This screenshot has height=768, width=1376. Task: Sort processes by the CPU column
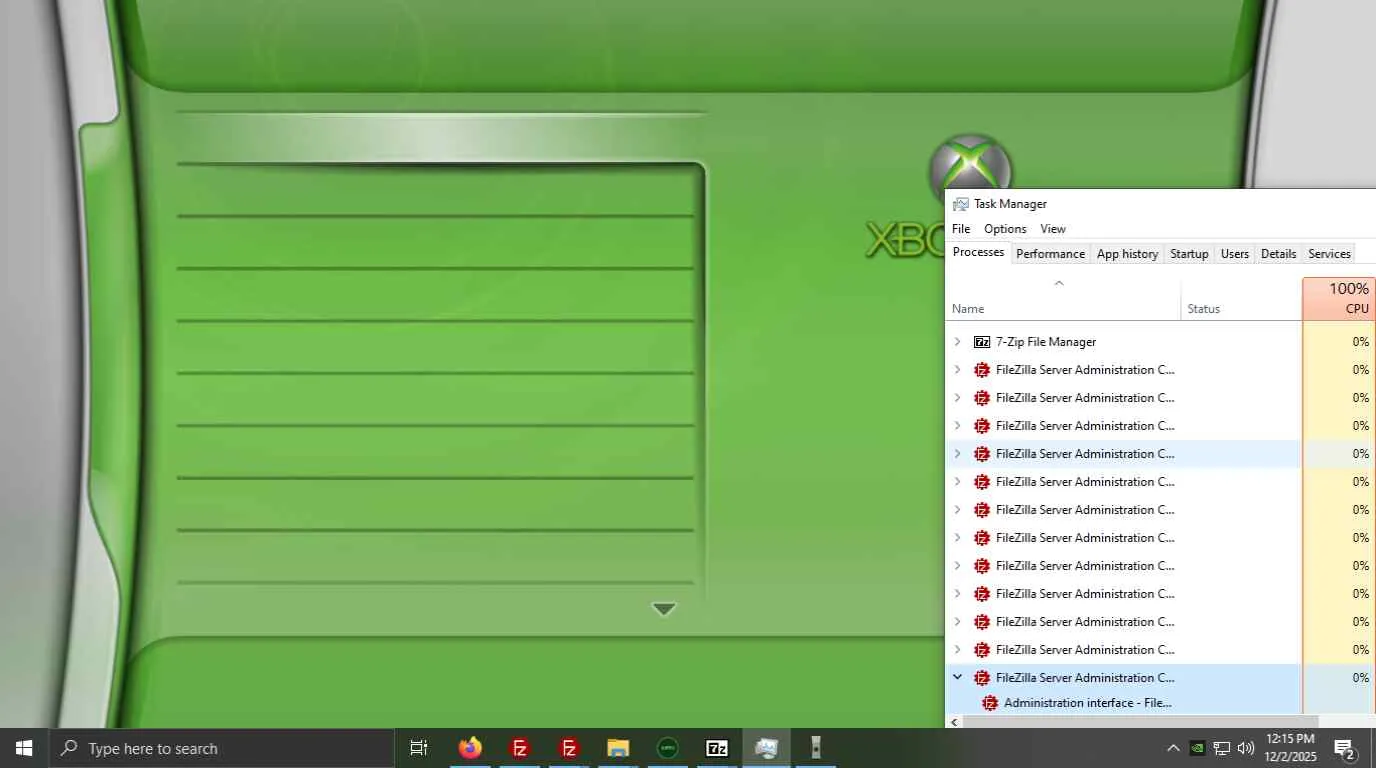1339,299
